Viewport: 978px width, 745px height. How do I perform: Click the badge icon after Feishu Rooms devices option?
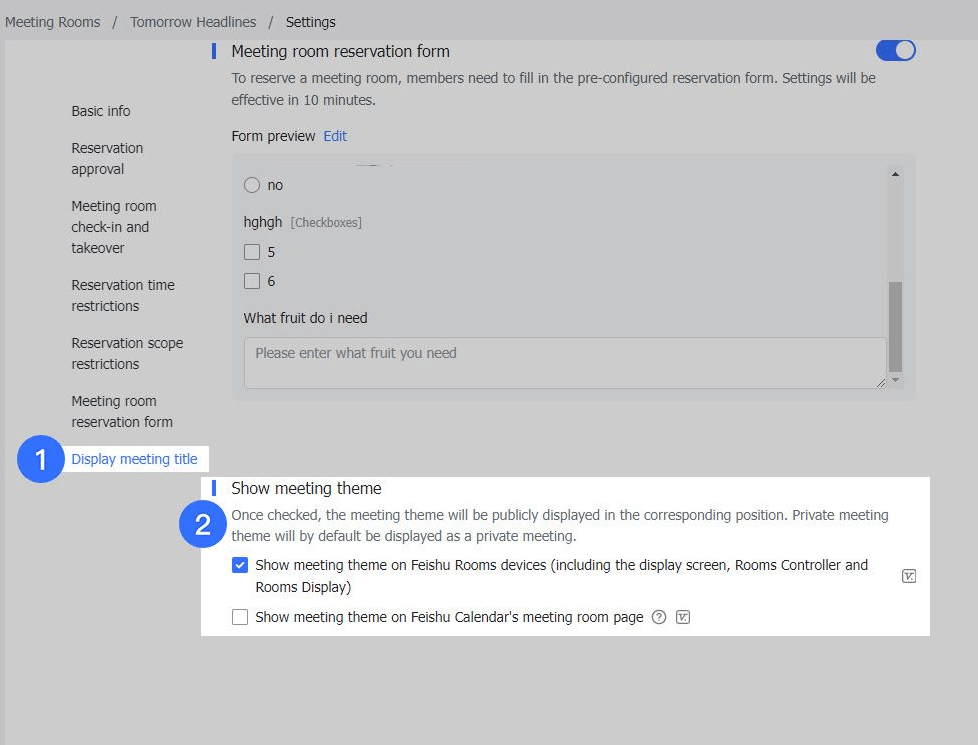coord(908,576)
